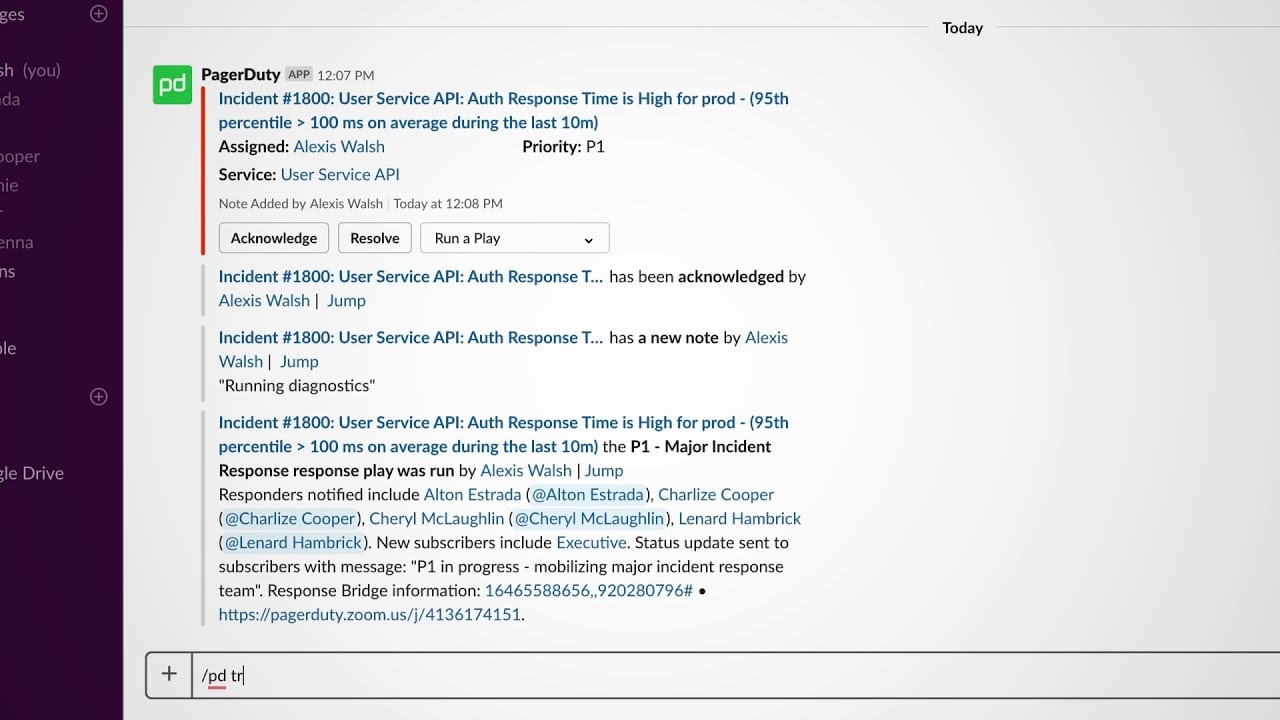
Task: Click Alexis Walsh who ran the response play
Action: (526, 470)
